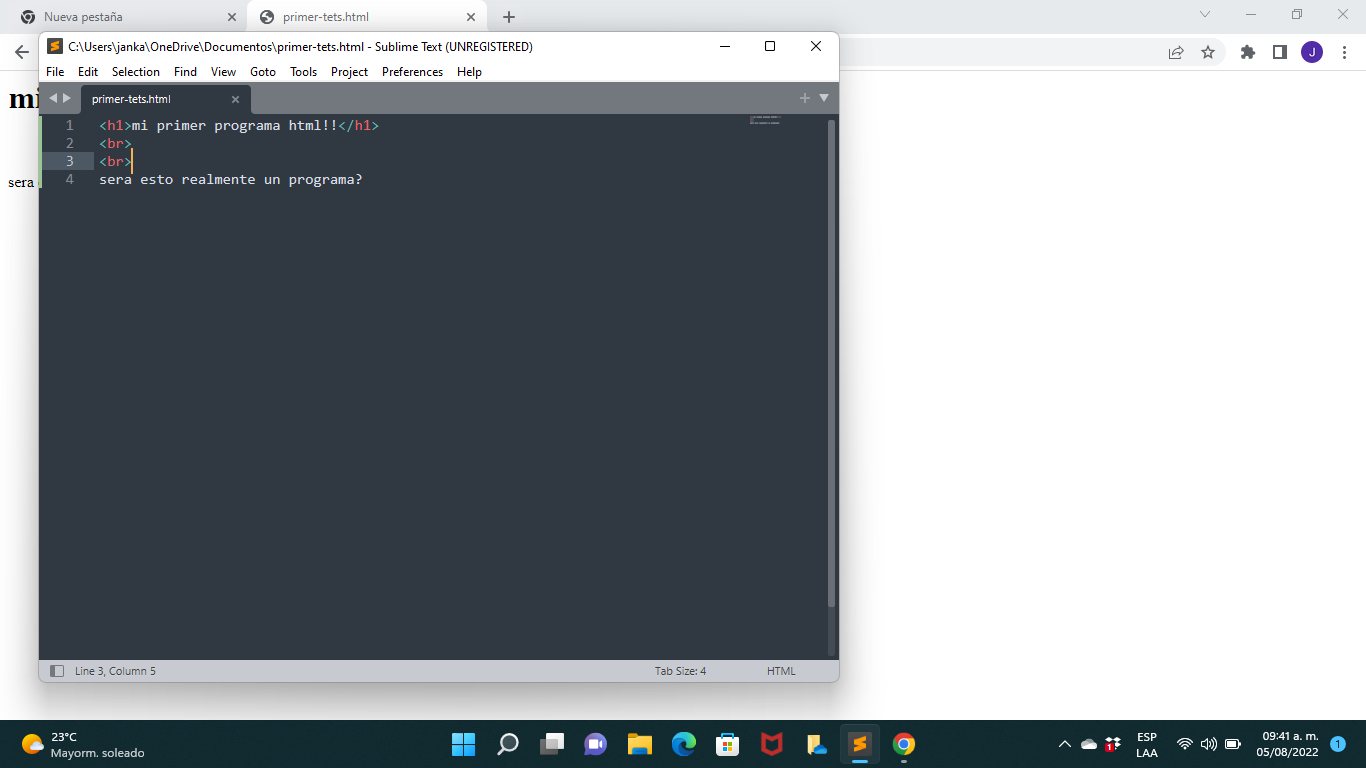1366x768 pixels.
Task: Close the primer-tets.html editor tab
Action: (x=236, y=99)
